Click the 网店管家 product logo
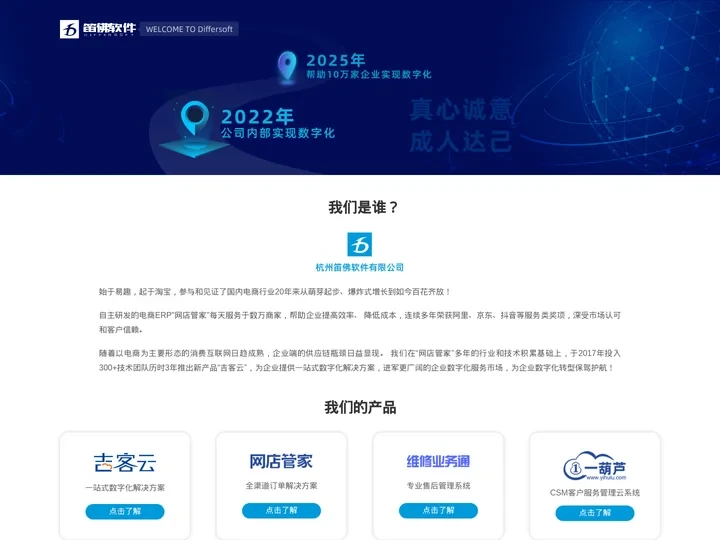Screen dimensions: 720x540 click(x=281, y=461)
